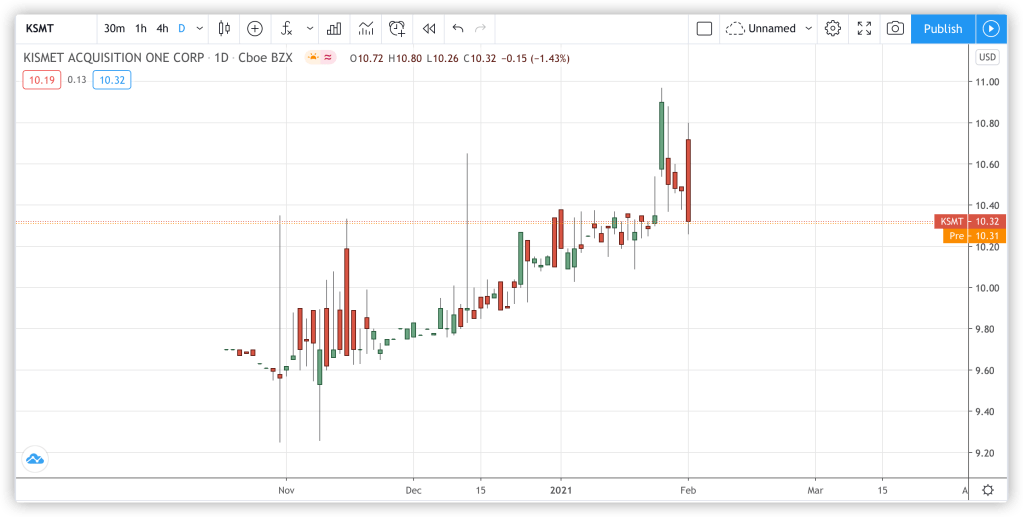1023x517 pixels.
Task: Select the layout square checkbox icon
Action: pos(704,29)
